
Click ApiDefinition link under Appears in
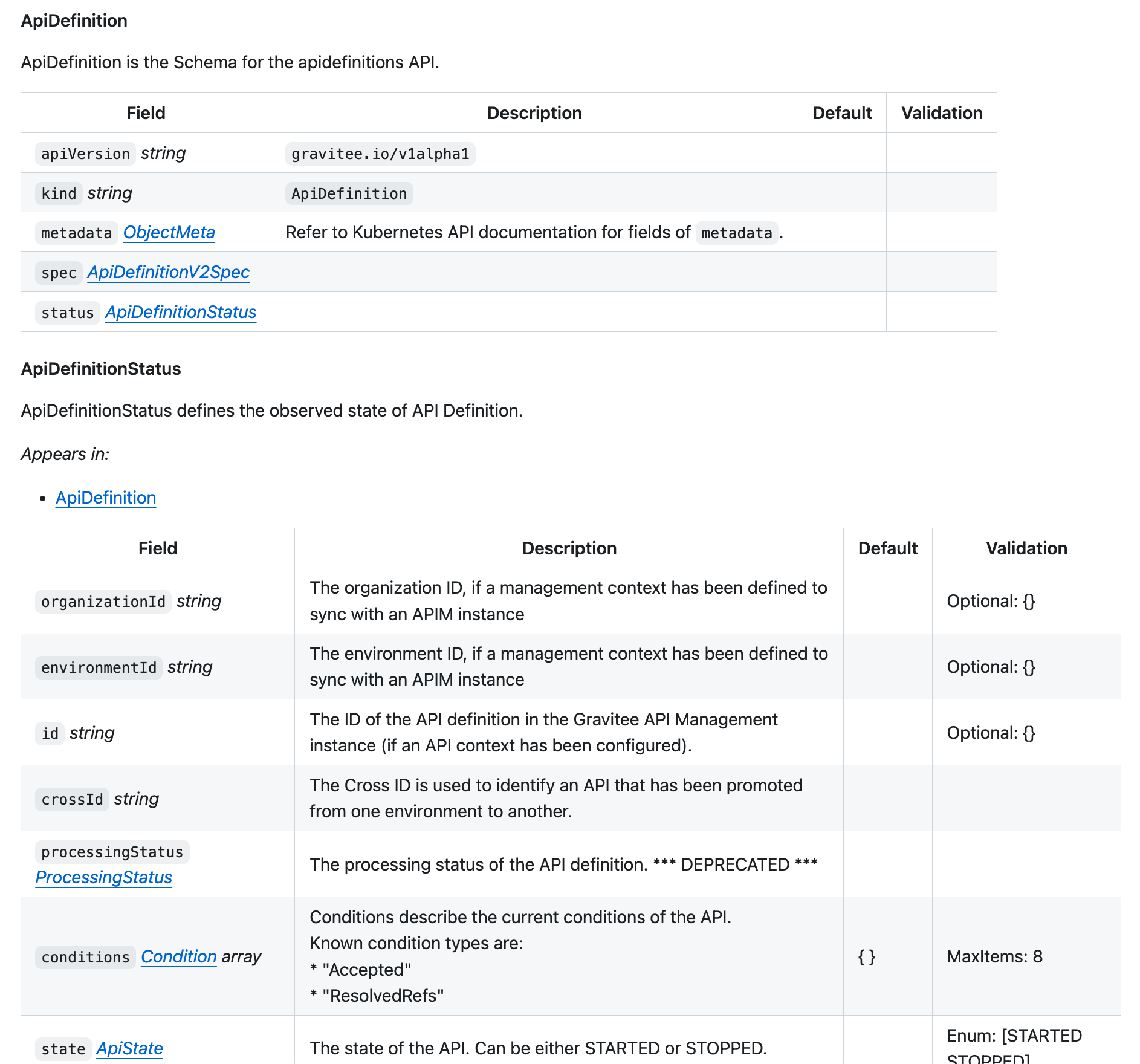106,498
